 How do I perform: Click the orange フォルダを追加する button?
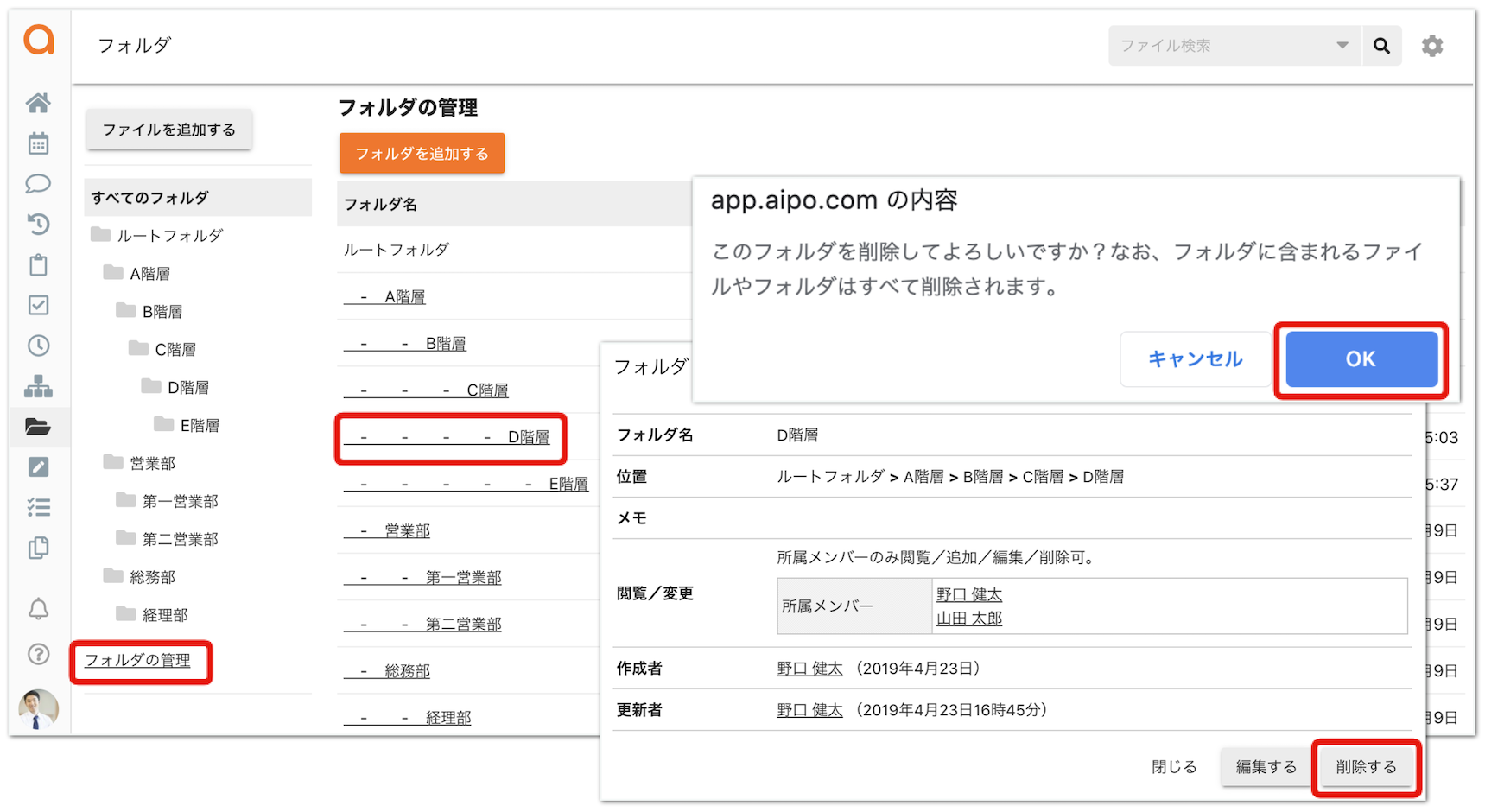pos(422,154)
